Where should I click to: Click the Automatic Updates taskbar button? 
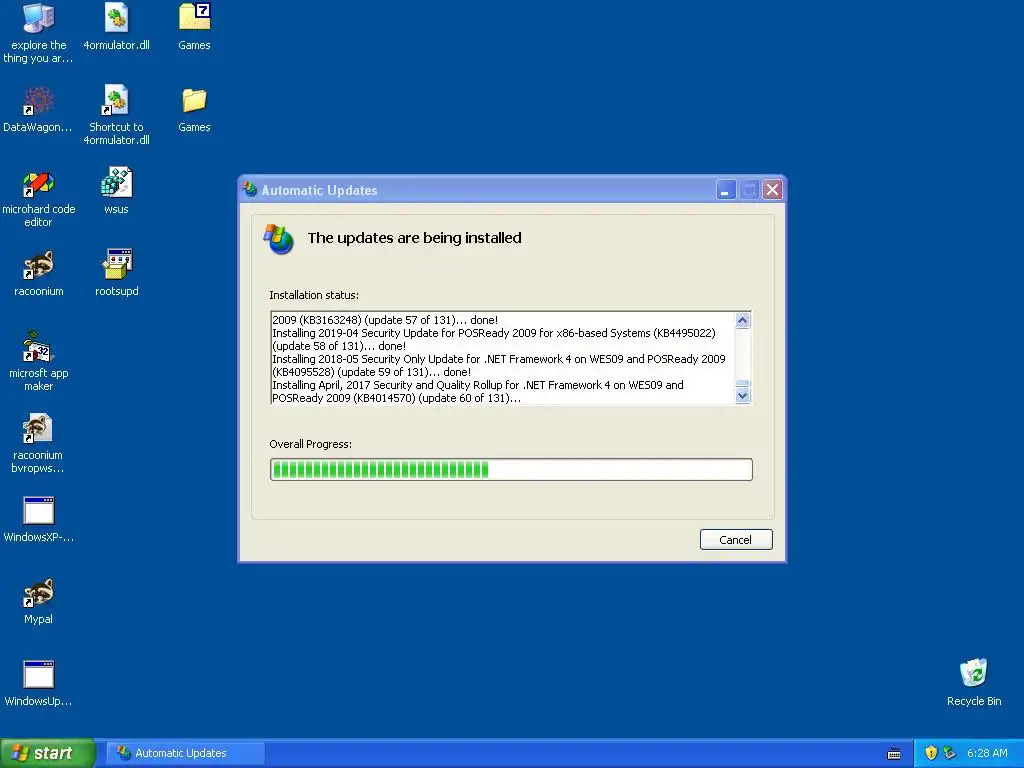click(x=186, y=753)
